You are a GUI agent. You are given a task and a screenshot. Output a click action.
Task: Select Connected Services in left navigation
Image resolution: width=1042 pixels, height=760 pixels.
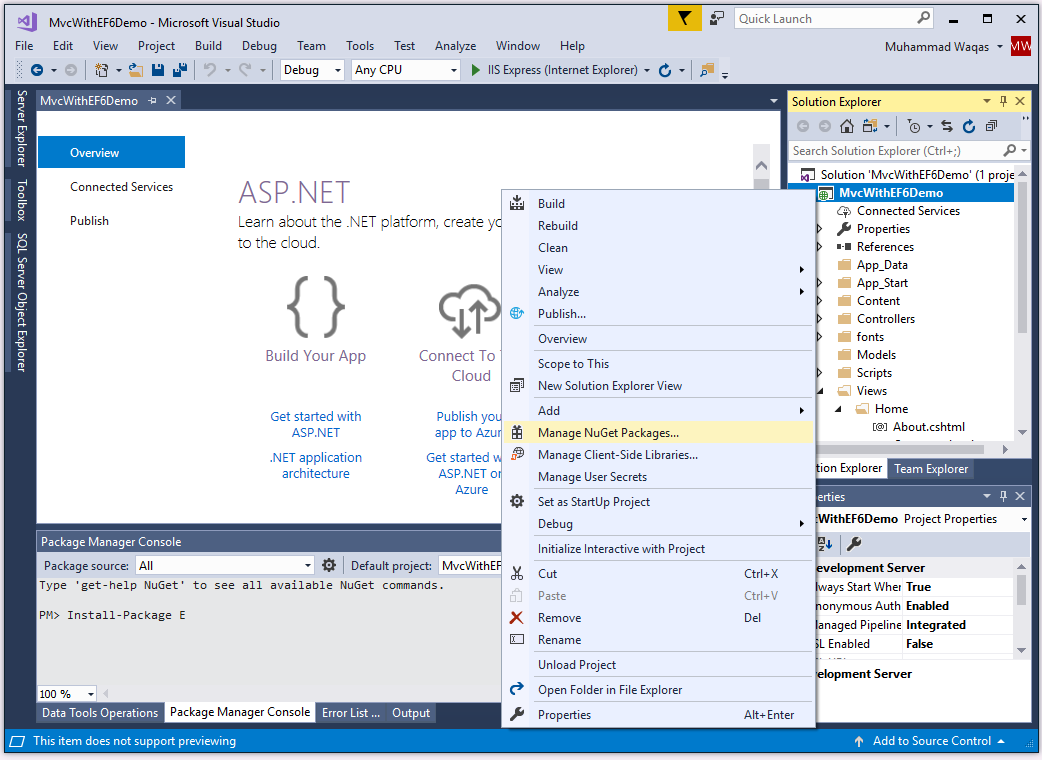click(122, 187)
